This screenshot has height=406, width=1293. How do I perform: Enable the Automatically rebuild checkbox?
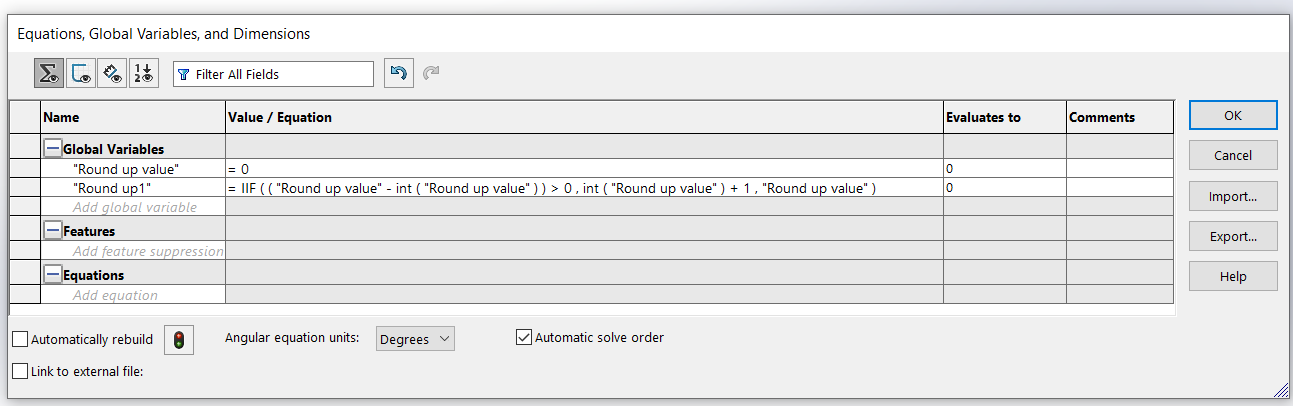(x=20, y=339)
